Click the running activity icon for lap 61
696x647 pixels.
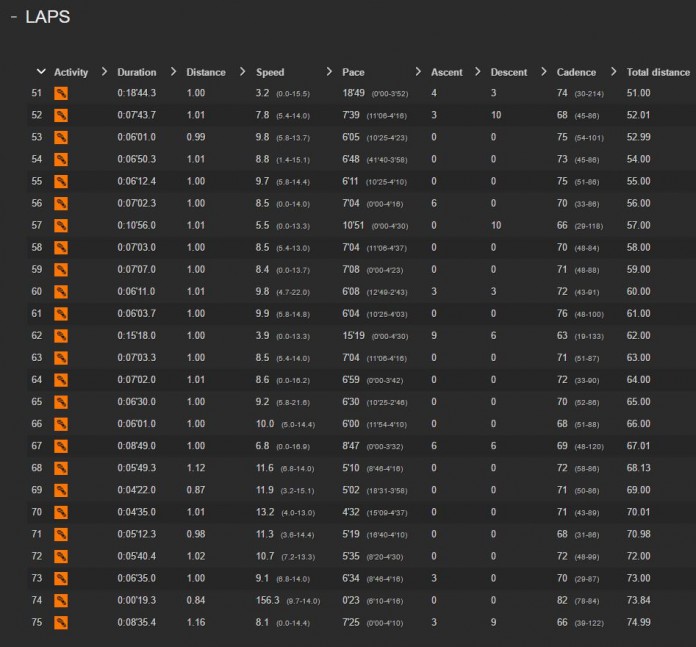coord(61,314)
